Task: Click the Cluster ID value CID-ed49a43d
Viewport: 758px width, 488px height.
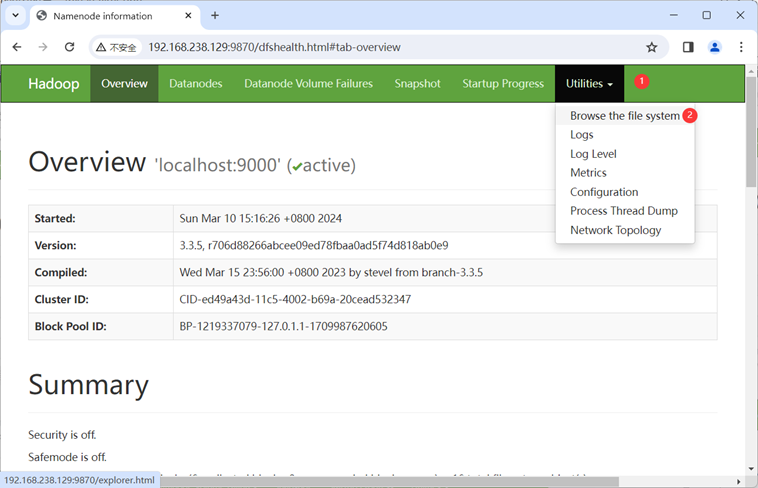Action: tap(295, 299)
